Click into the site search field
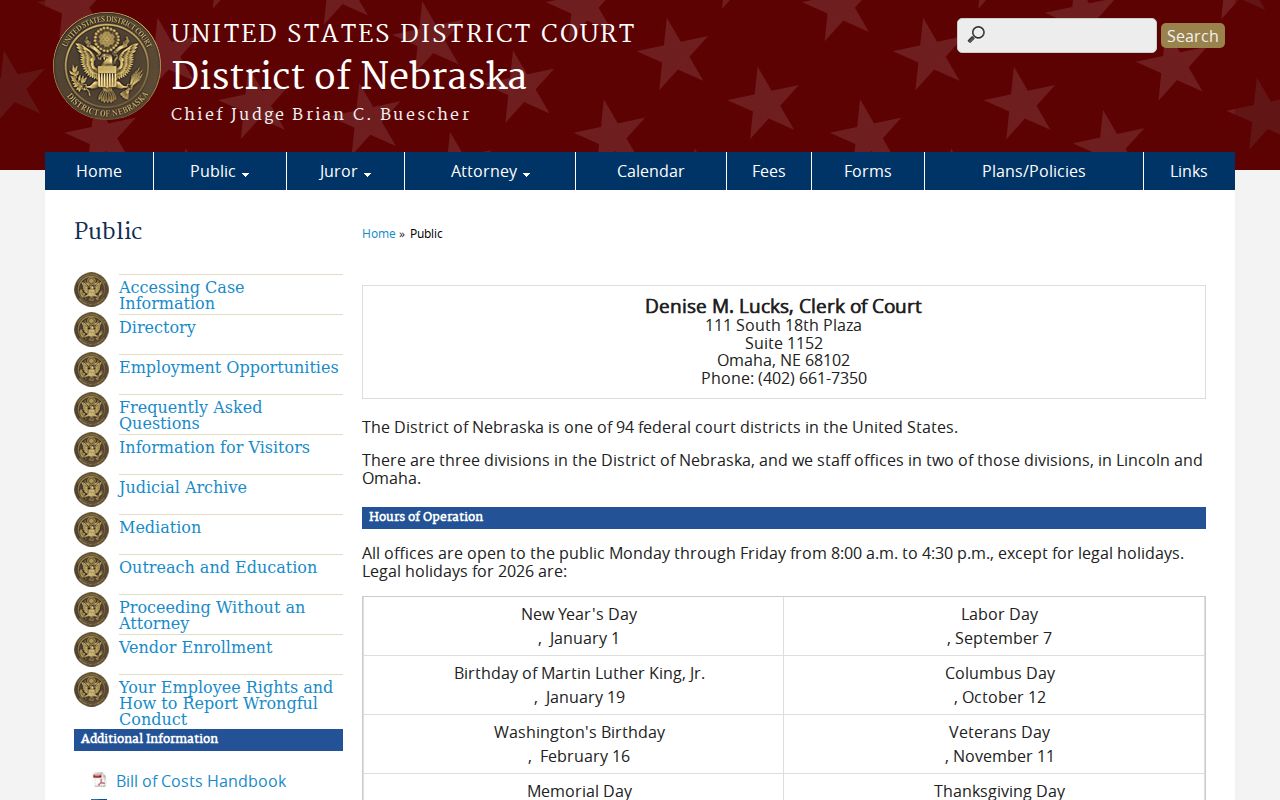Image resolution: width=1280 pixels, height=800 pixels. (1057, 35)
